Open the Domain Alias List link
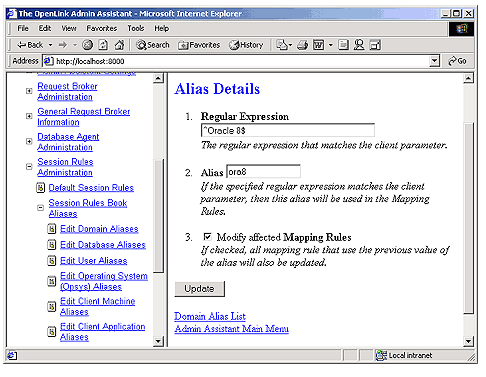 (x=210, y=316)
